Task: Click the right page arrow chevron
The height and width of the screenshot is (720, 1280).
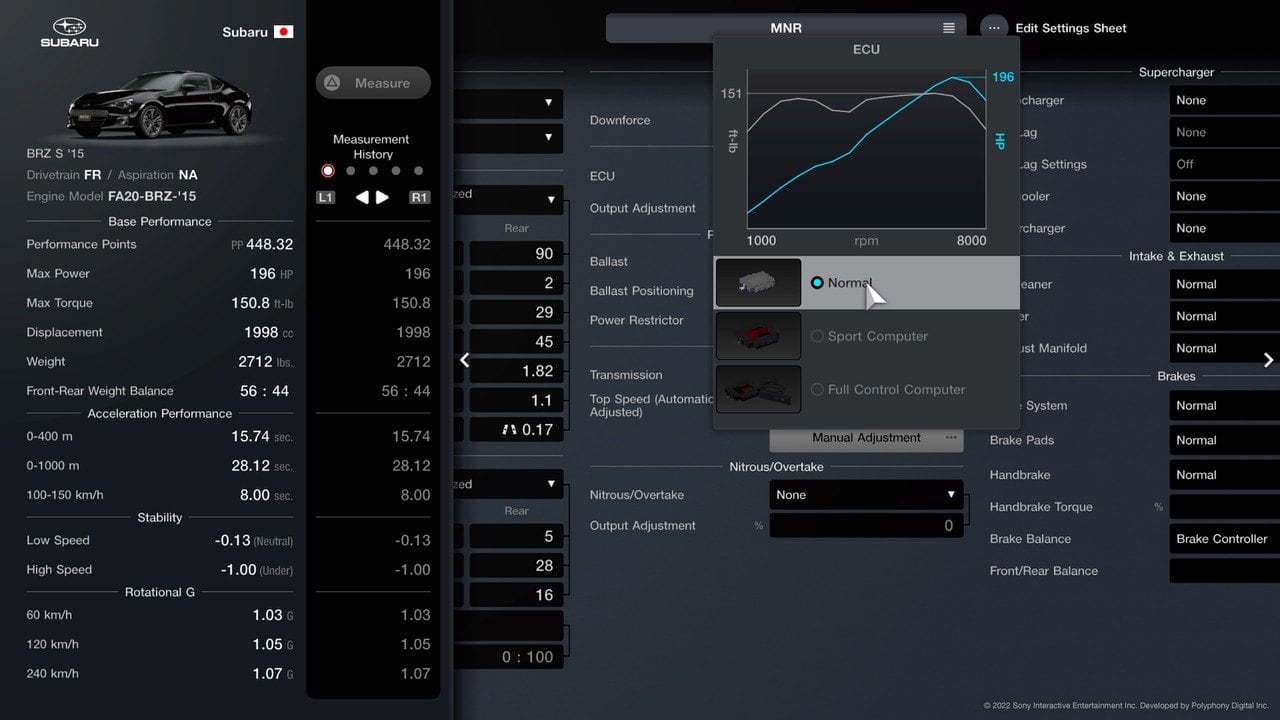Action: coord(1268,360)
